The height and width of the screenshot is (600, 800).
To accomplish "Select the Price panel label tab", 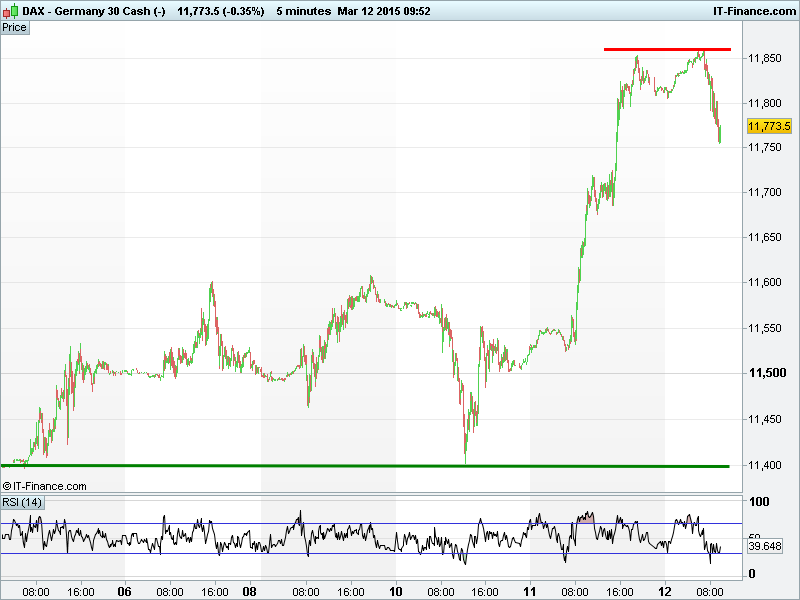I will pos(15,27).
